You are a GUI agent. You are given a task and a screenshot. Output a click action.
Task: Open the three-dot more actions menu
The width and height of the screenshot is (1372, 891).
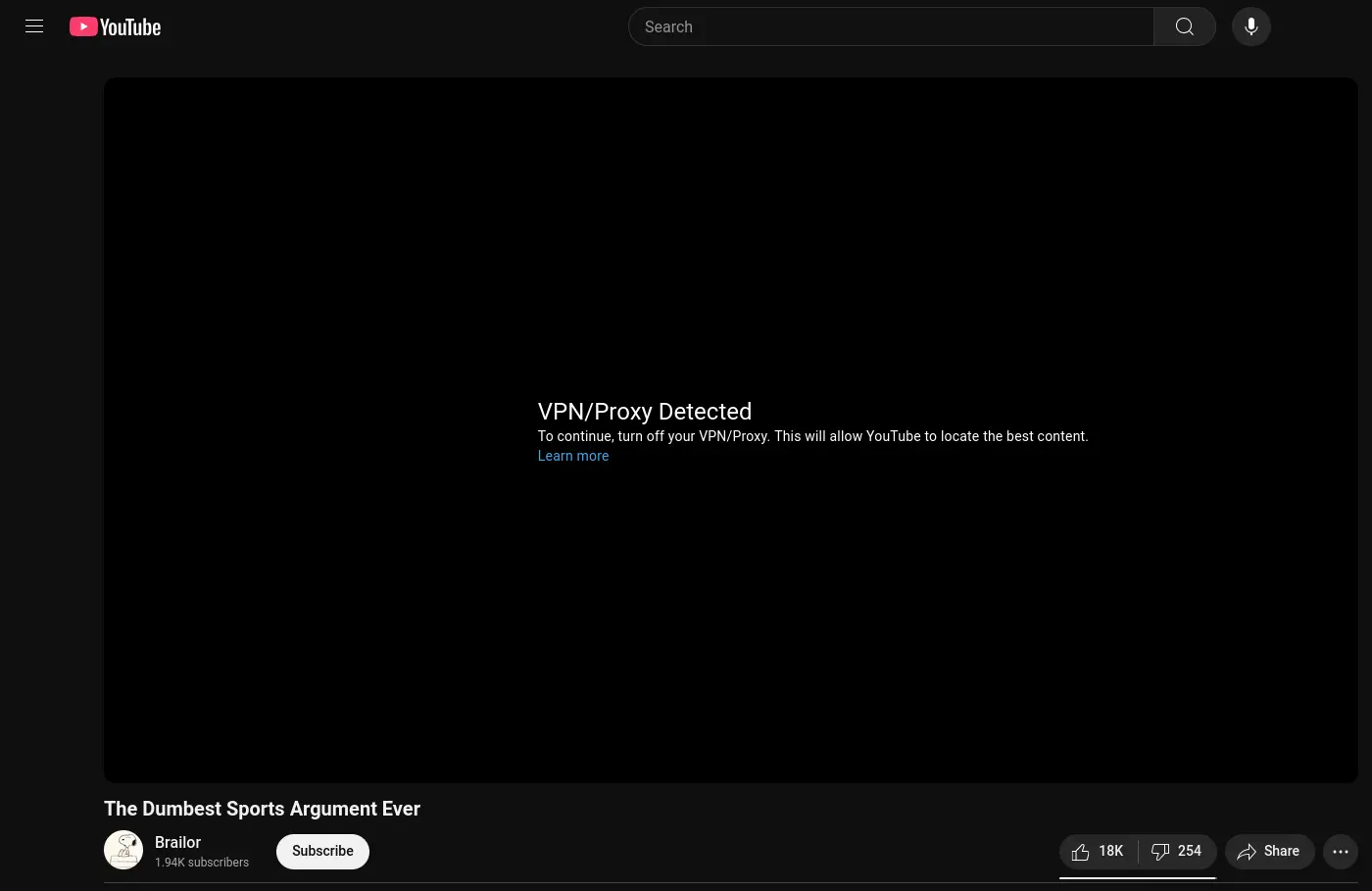coord(1340,851)
